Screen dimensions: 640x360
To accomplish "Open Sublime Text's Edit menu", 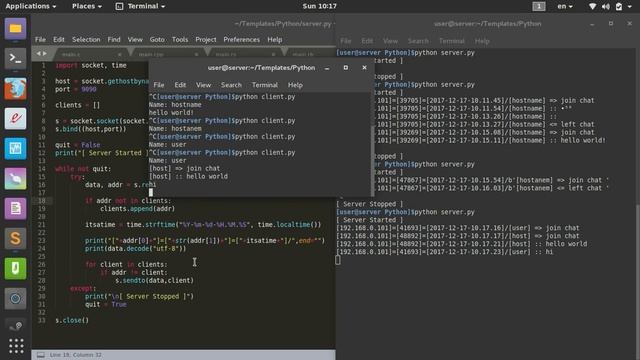I will [x=59, y=40].
